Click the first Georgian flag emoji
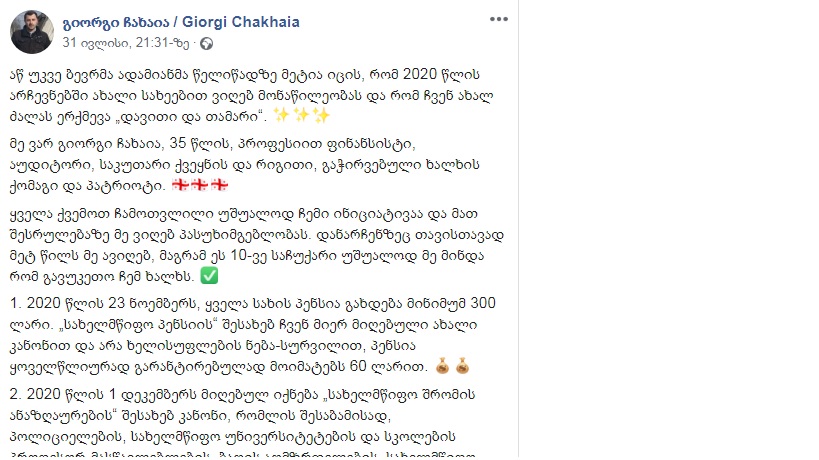 click(x=180, y=185)
